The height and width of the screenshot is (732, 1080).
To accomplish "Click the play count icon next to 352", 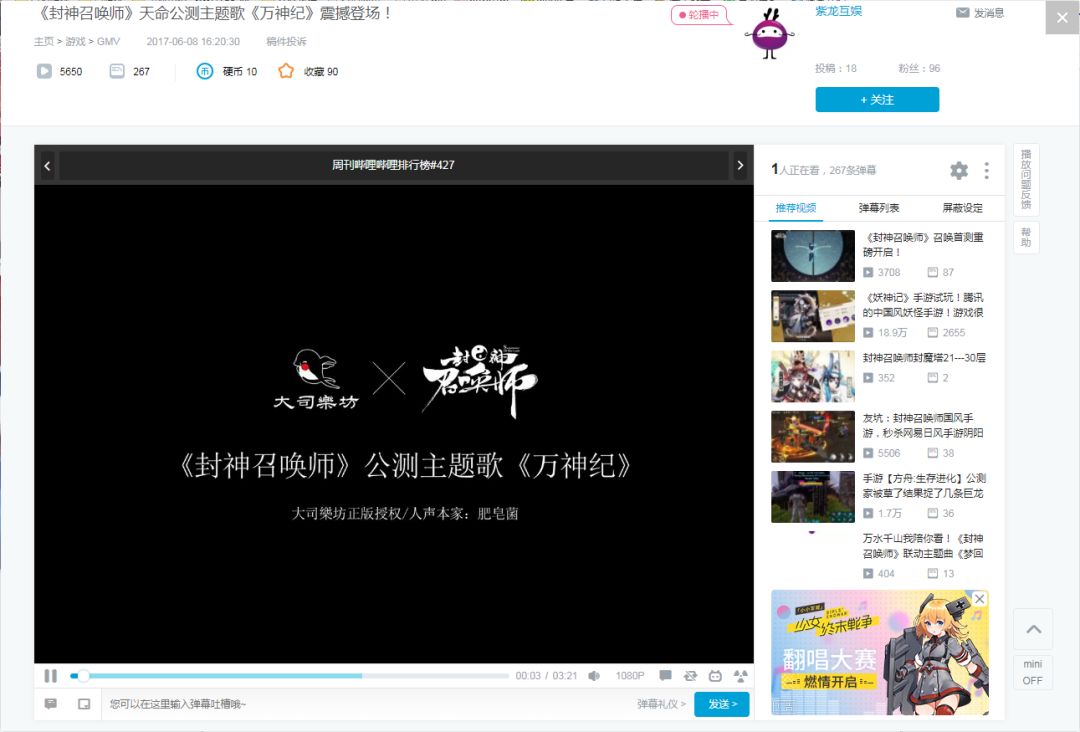I will click(x=868, y=377).
